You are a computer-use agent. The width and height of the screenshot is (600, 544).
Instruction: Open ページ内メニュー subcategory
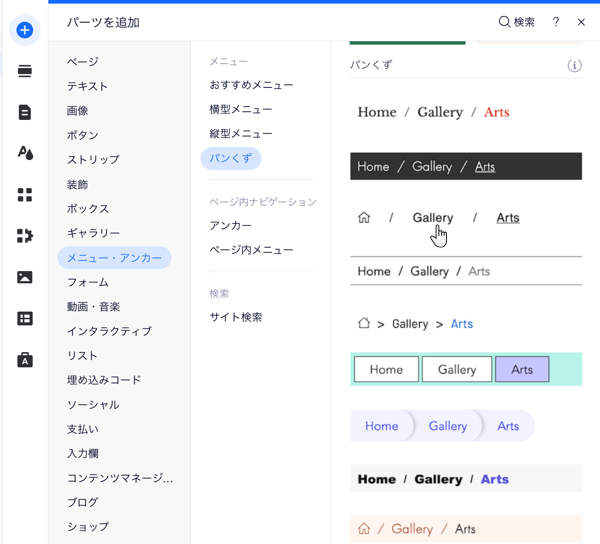251,250
